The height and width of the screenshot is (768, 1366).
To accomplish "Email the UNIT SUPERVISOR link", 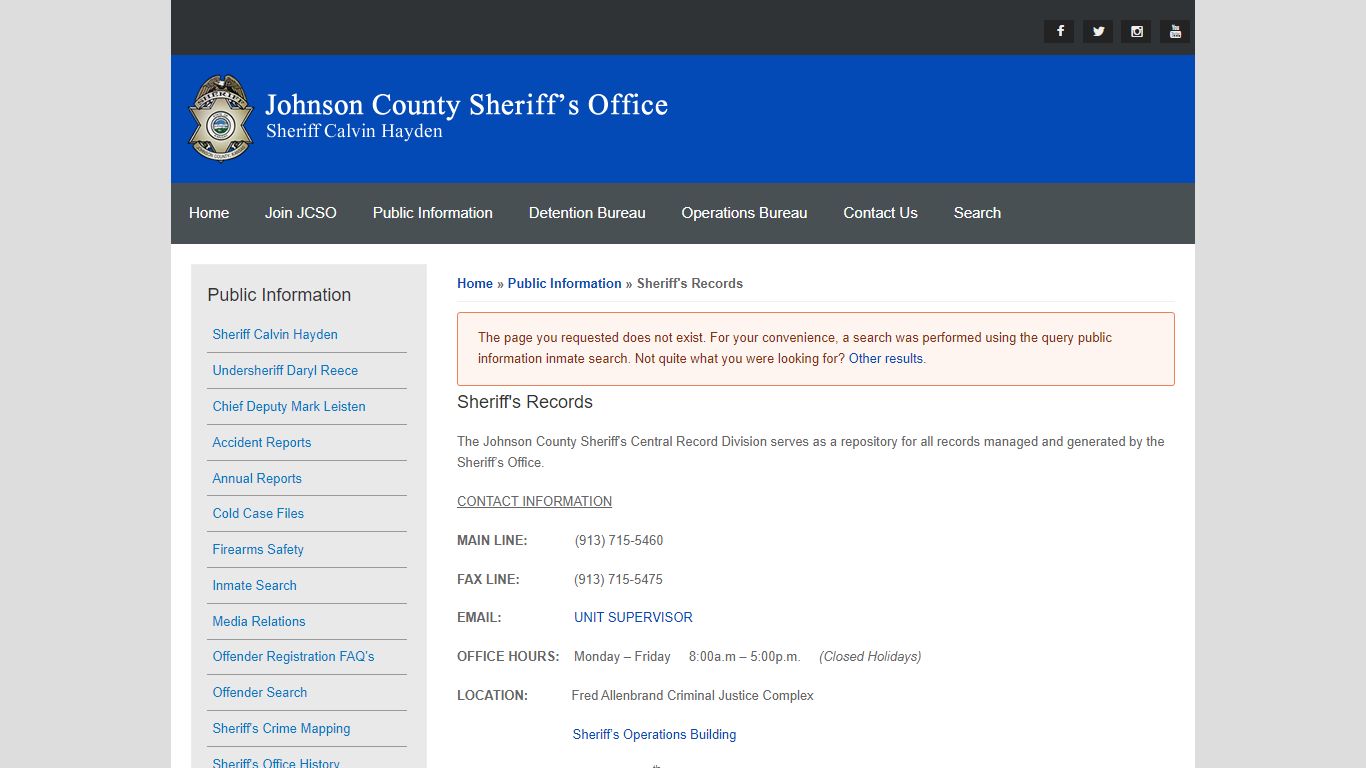I will click(633, 617).
